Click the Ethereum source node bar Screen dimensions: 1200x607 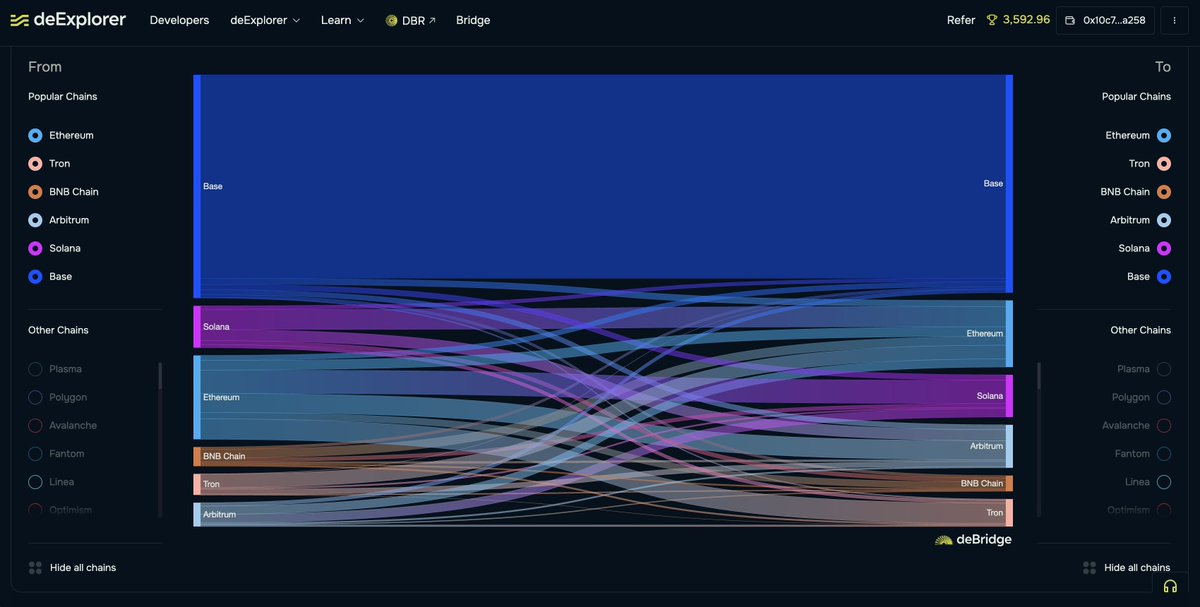point(197,397)
